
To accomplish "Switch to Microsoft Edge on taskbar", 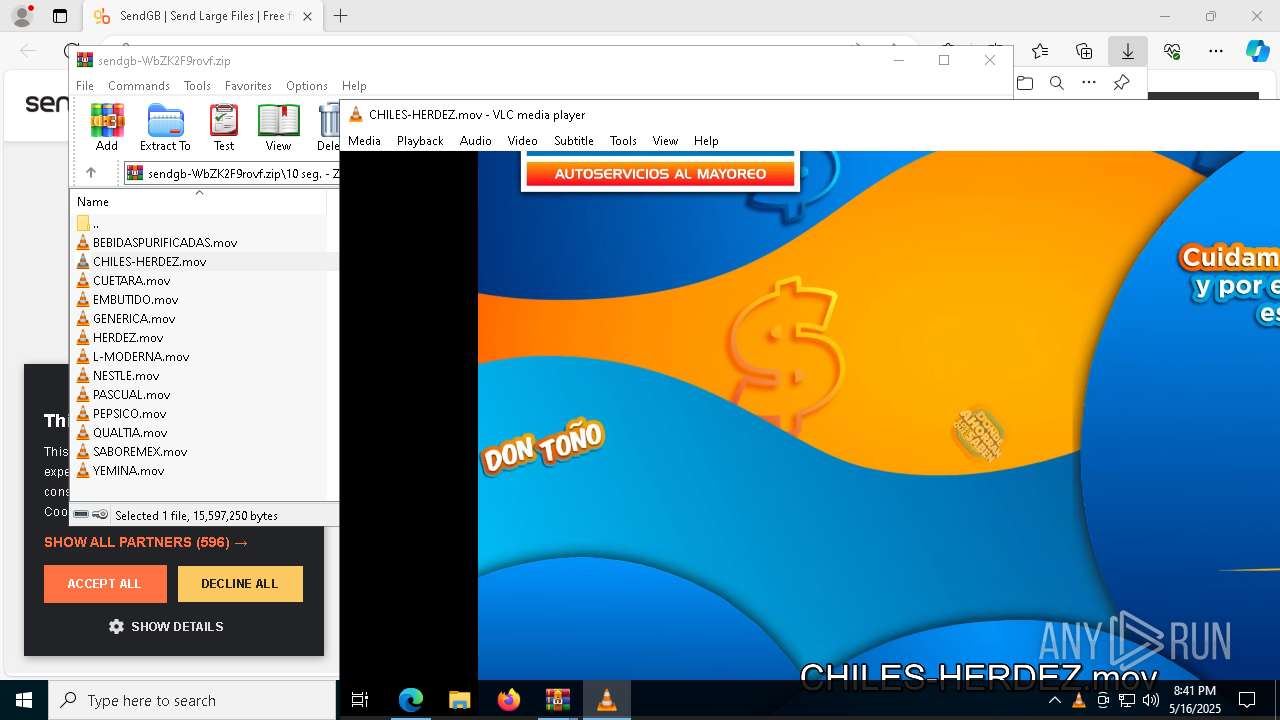I will coord(411,700).
